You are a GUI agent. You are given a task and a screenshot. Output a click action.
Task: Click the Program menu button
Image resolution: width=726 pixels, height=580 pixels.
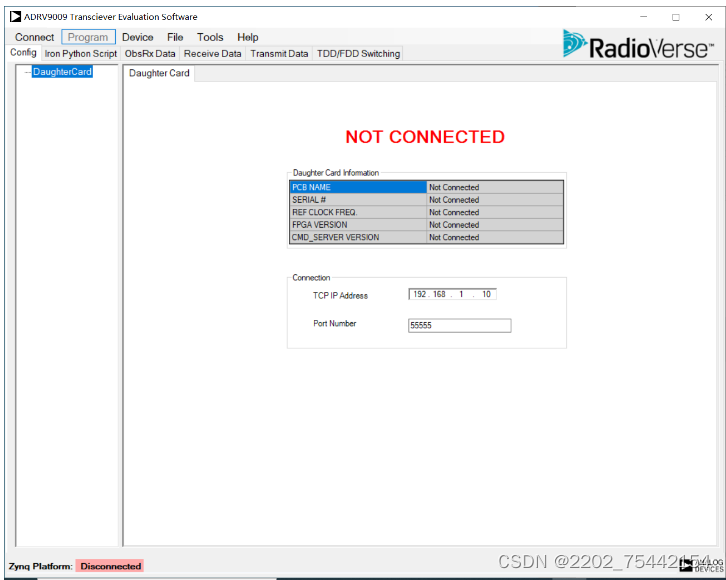tap(88, 37)
